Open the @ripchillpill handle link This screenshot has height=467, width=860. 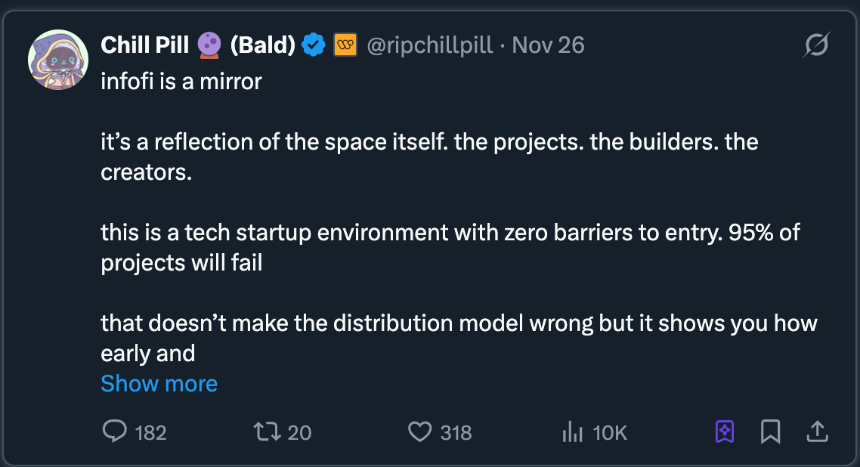coord(432,46)
